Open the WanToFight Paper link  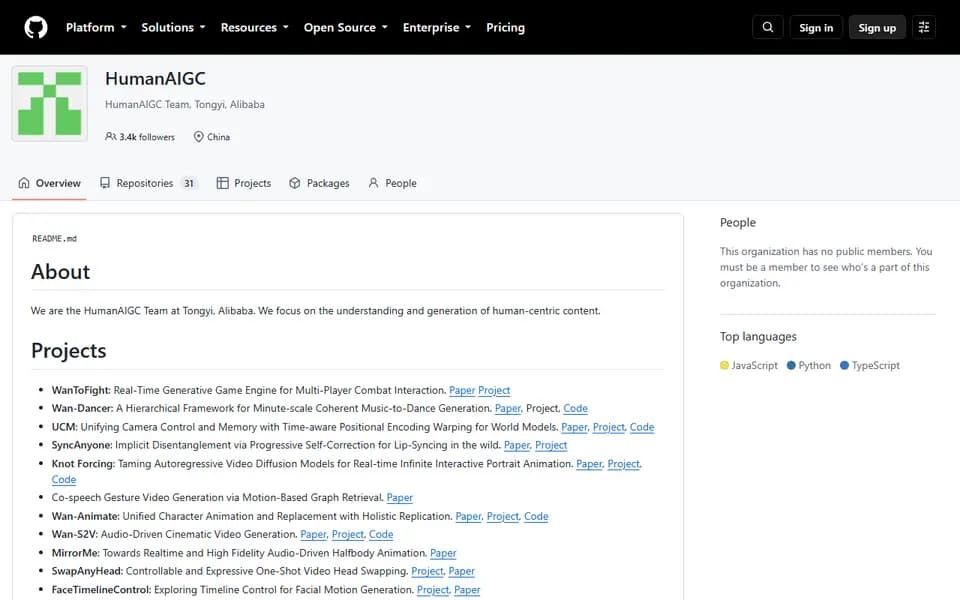462,390
